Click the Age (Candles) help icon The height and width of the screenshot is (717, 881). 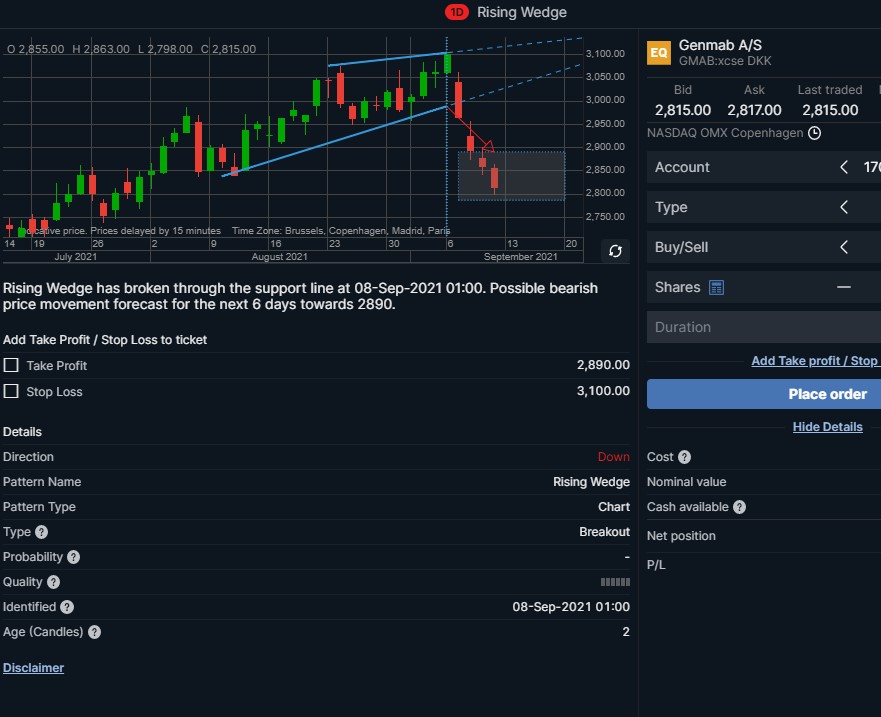94,632
